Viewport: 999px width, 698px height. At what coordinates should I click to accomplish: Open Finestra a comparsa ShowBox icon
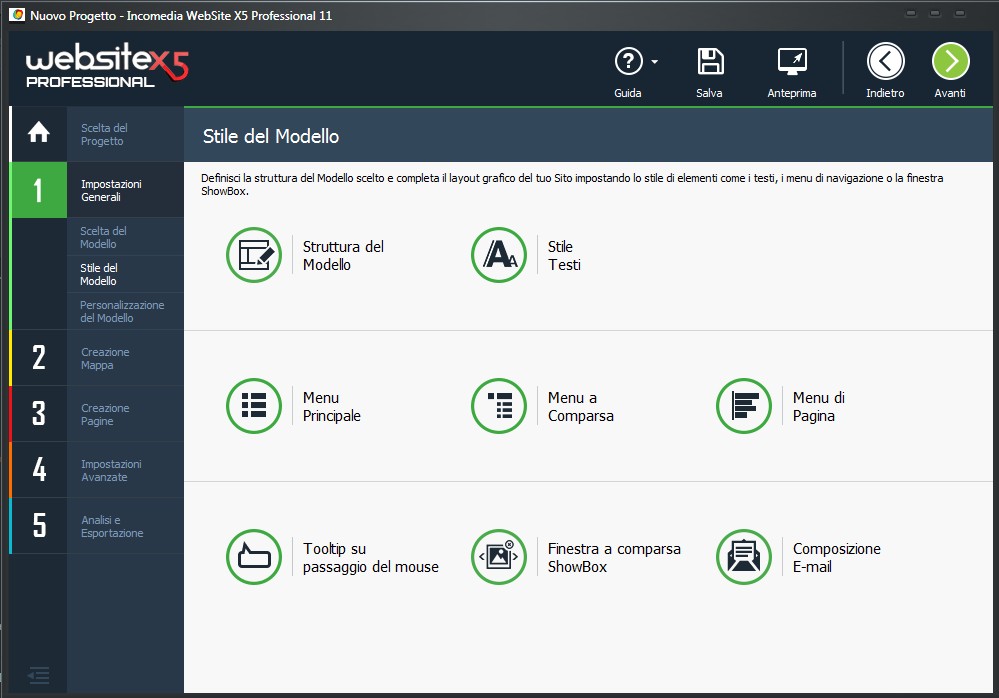tap(499, 557)
